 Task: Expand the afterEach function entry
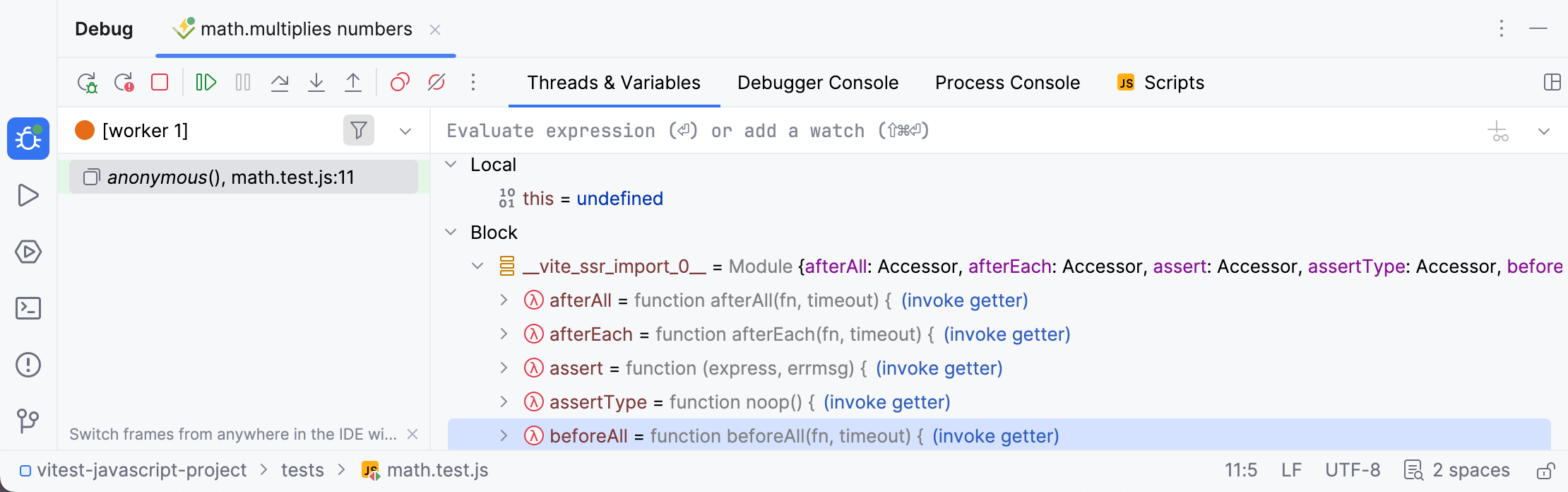tap(504, 334)
